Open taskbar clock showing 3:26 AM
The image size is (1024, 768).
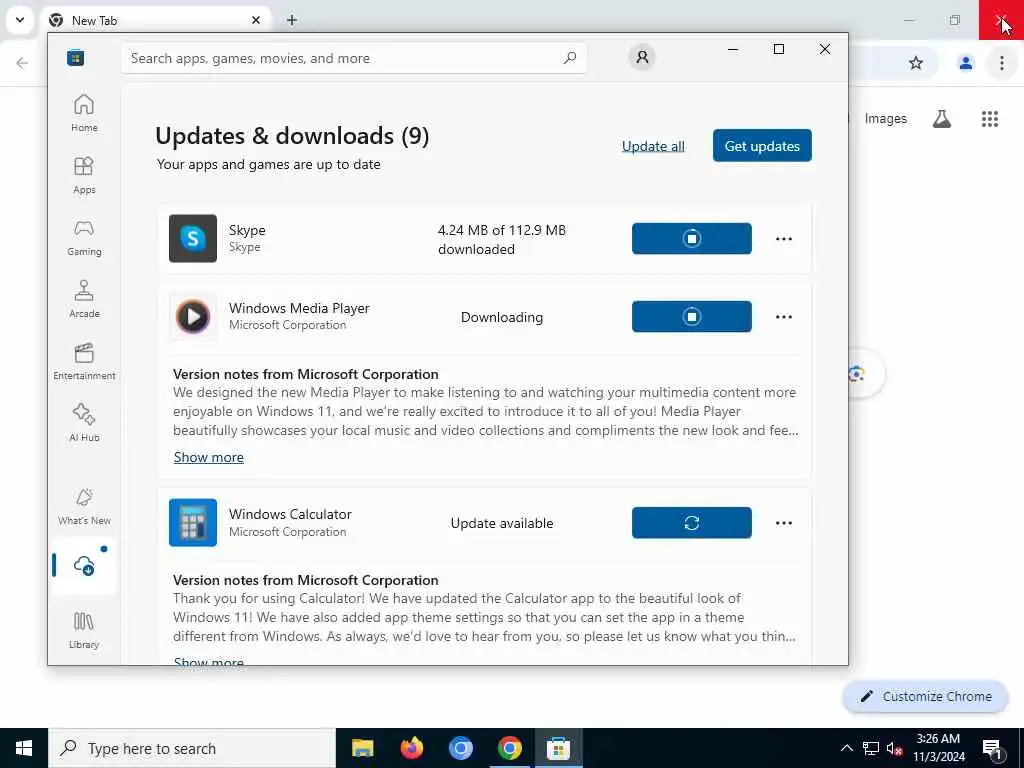pyautogui.click(x=938, y=748)
